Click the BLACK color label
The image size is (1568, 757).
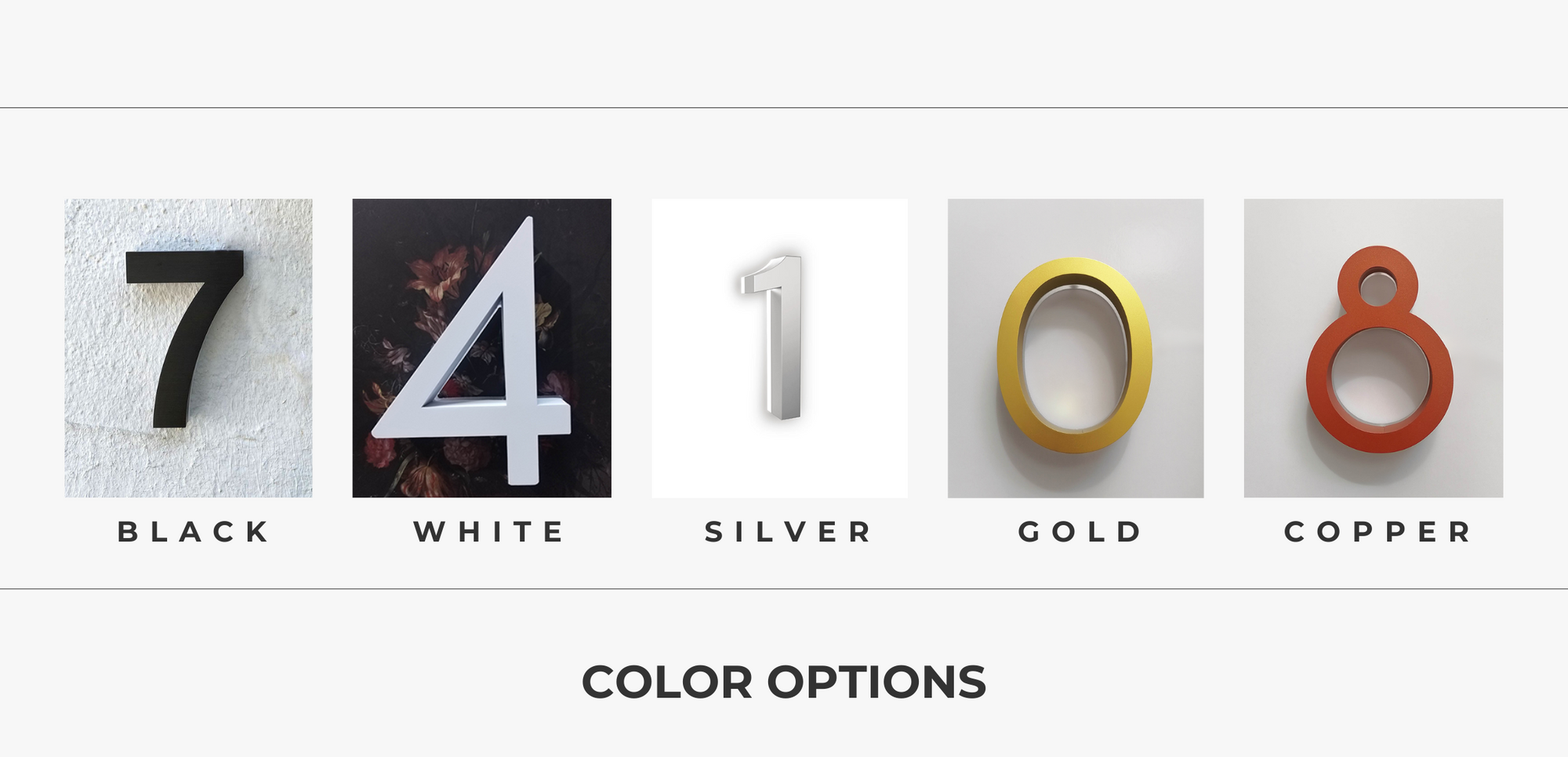(x=194, y=532)
